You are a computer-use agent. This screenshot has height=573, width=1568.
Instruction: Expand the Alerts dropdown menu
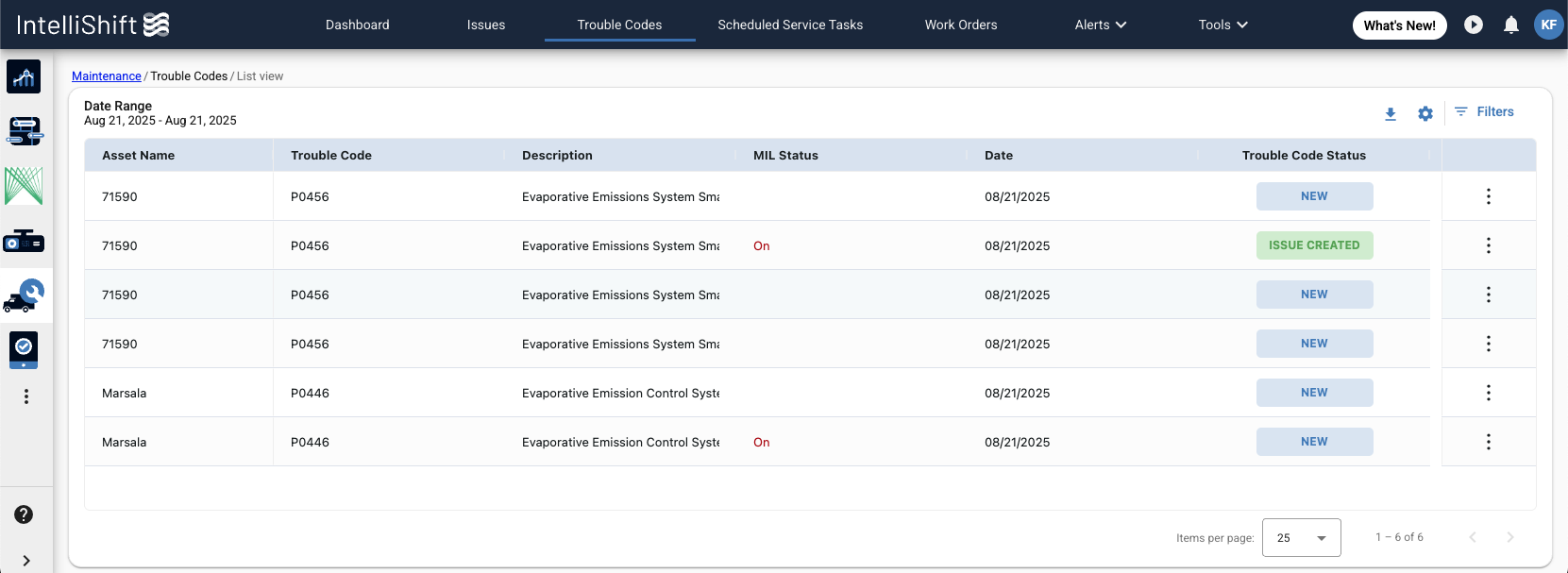pyautogui.click(x=1101, y=25)
